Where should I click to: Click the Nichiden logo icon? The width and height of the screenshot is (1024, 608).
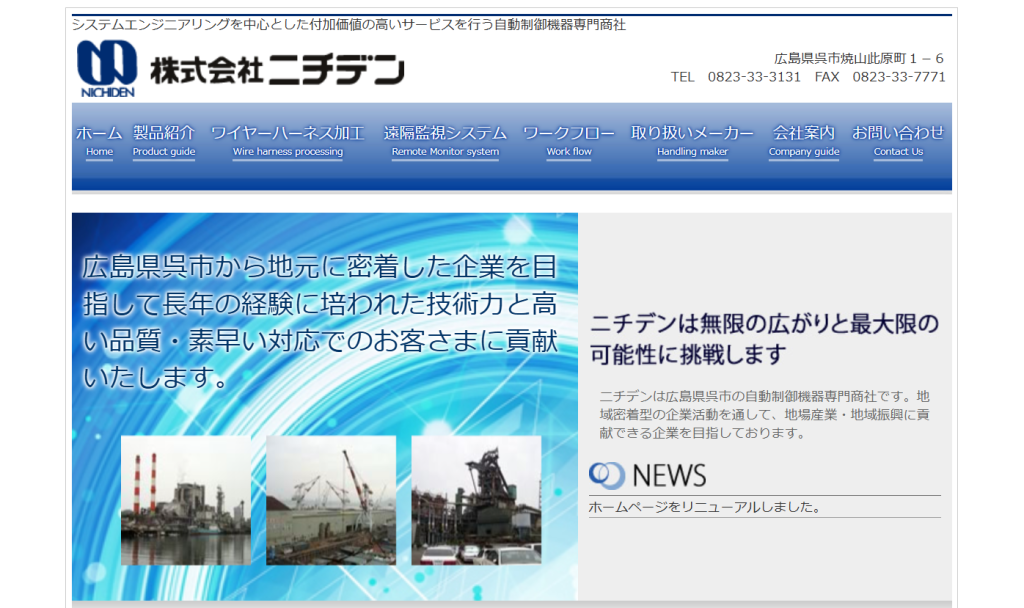(x=107, y=67)
